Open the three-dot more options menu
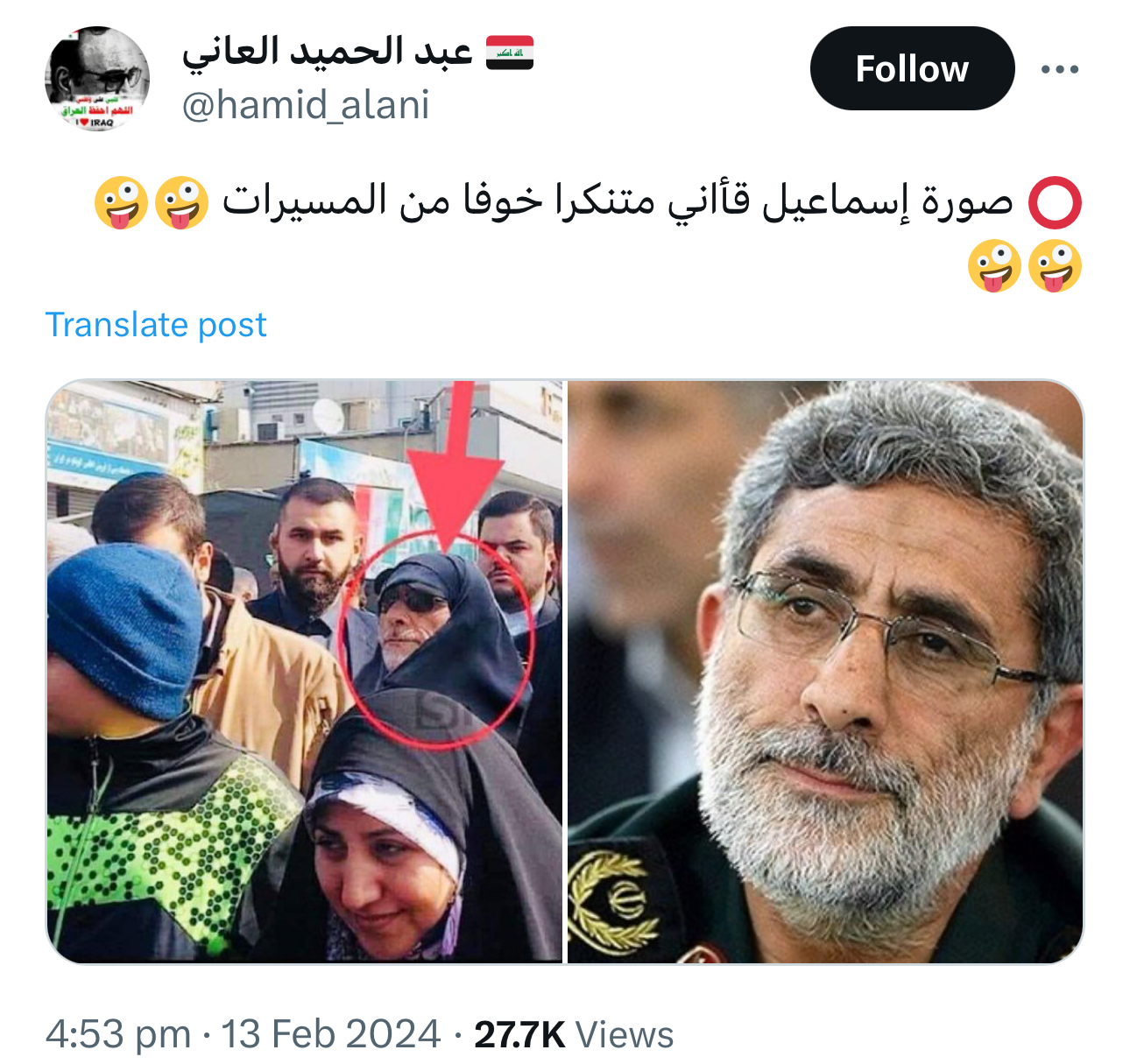1130x1064 pixels. (x=1060, y=69)
